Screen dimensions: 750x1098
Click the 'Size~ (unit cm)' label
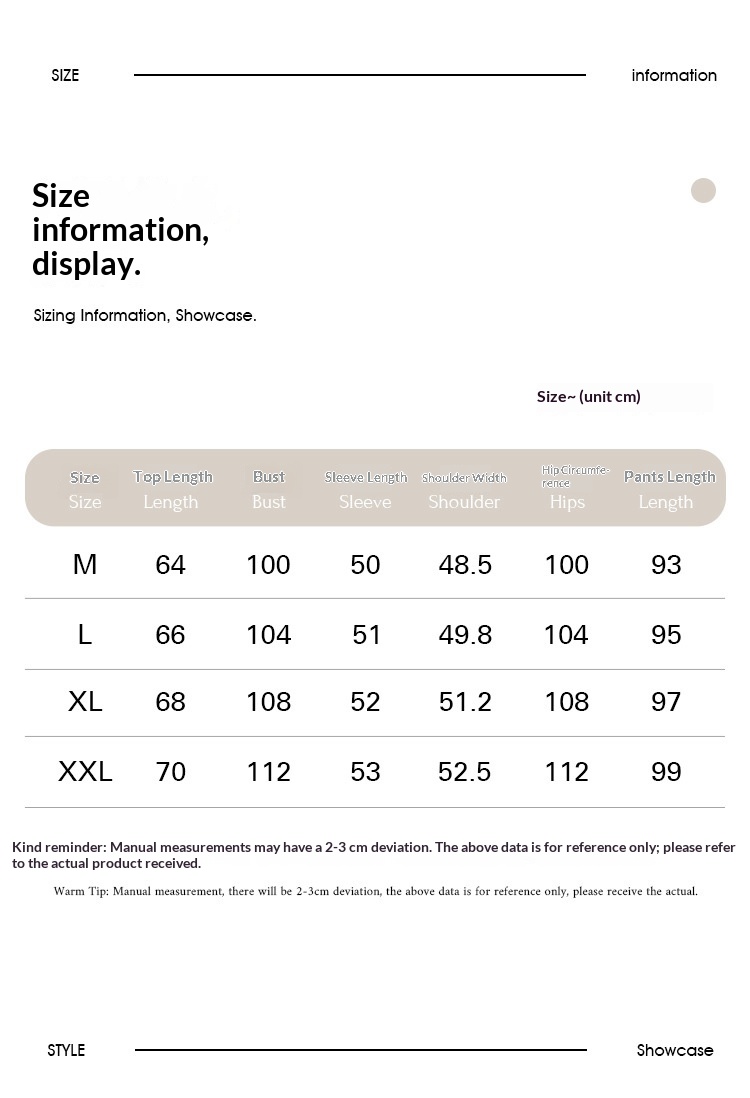(588, 396)
